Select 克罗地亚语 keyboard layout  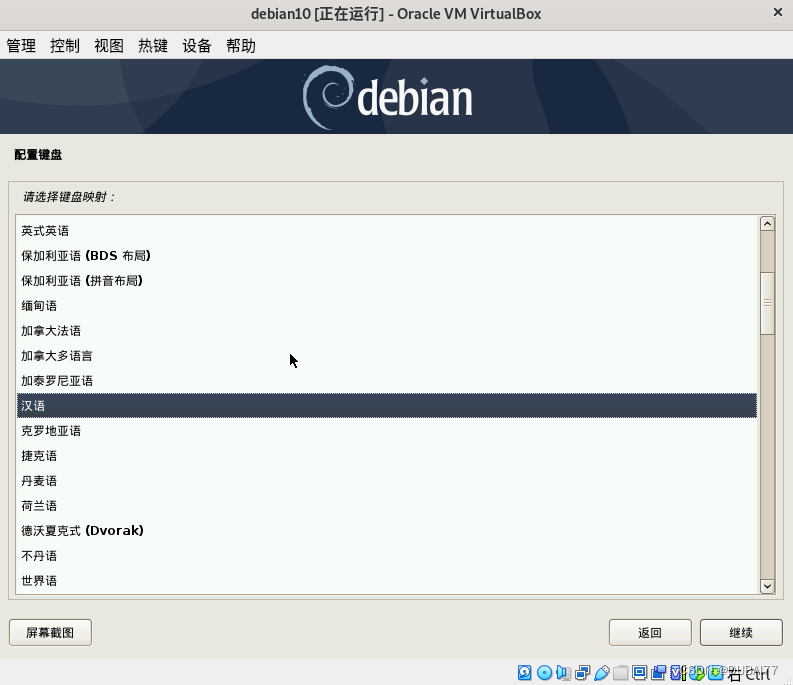coord(387,431)
